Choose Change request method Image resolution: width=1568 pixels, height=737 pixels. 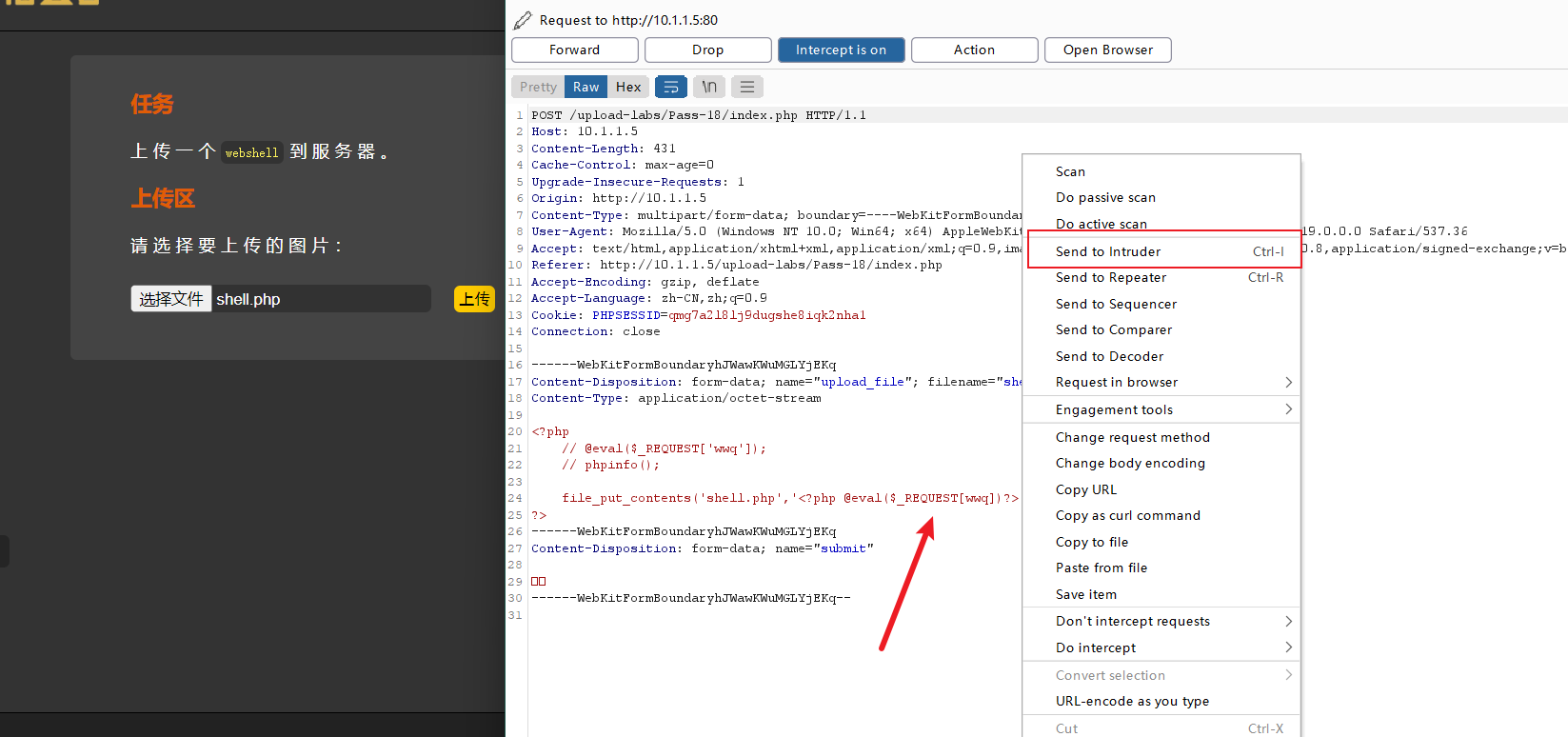[x=1161, y=437]
